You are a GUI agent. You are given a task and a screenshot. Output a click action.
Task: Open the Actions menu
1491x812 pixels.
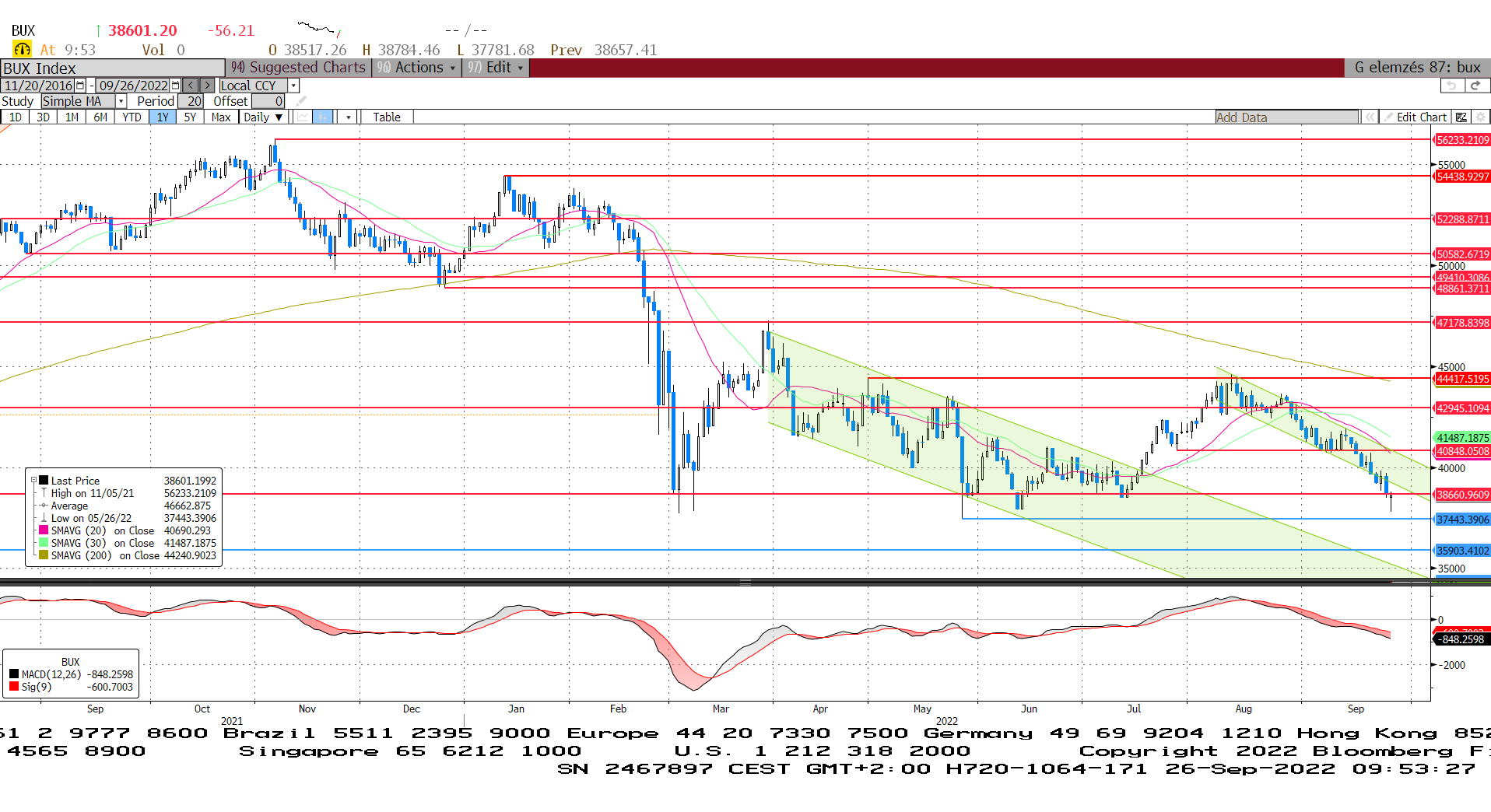(x=417, y=68)
